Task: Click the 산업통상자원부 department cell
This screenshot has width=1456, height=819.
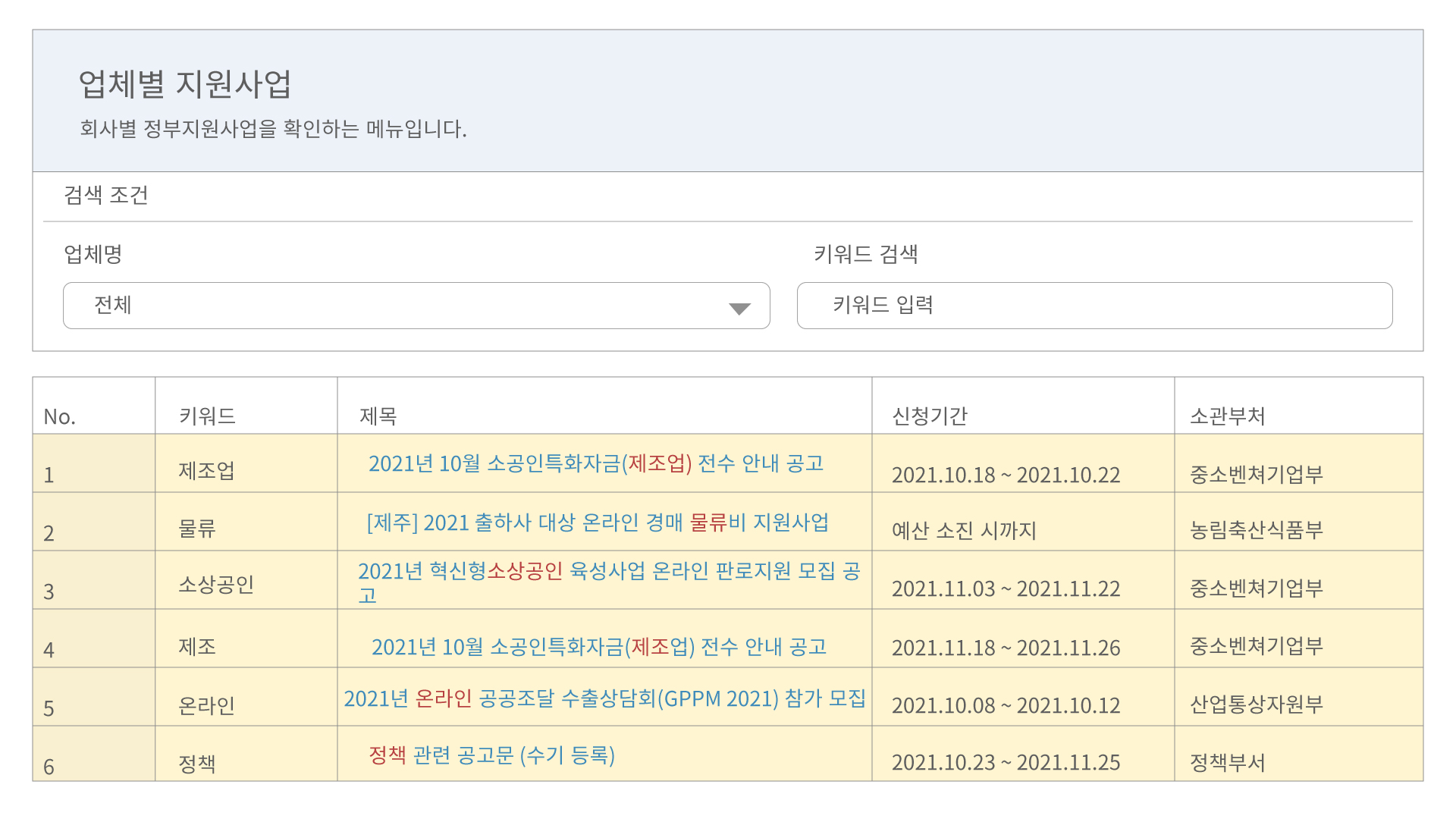Action: 1256,704
